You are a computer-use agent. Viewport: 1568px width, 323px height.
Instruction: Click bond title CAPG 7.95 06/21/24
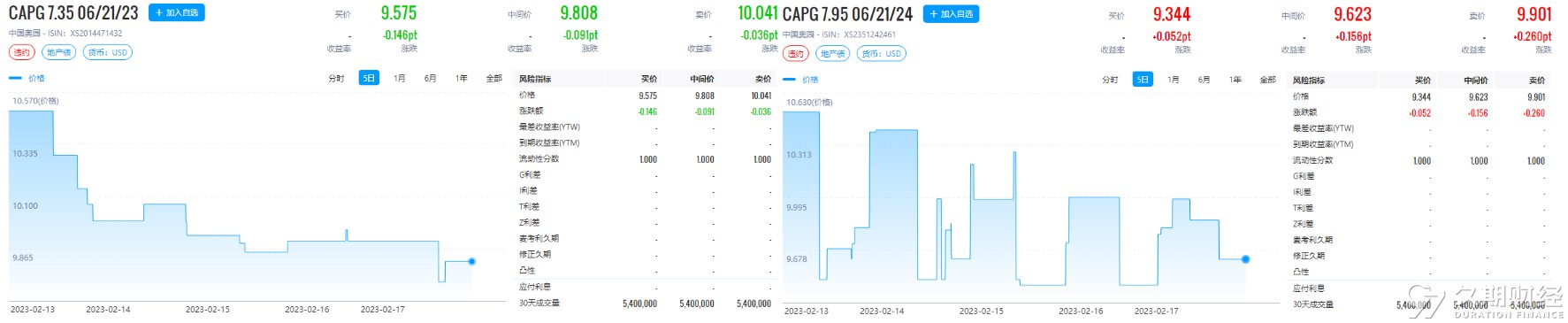(x=847, y=14)
